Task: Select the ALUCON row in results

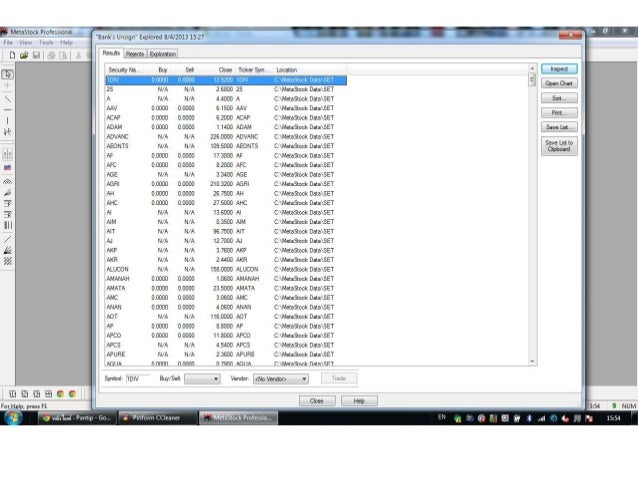Action: point(226,269)
